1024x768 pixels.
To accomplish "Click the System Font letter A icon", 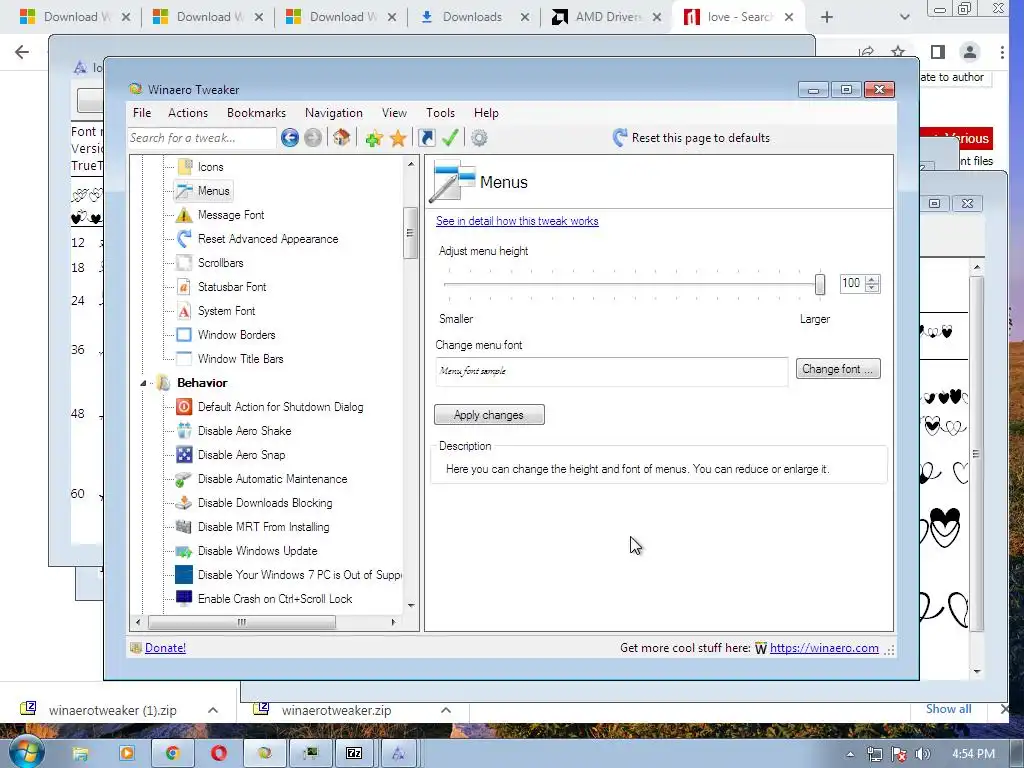I will click(x=184, y=311).
